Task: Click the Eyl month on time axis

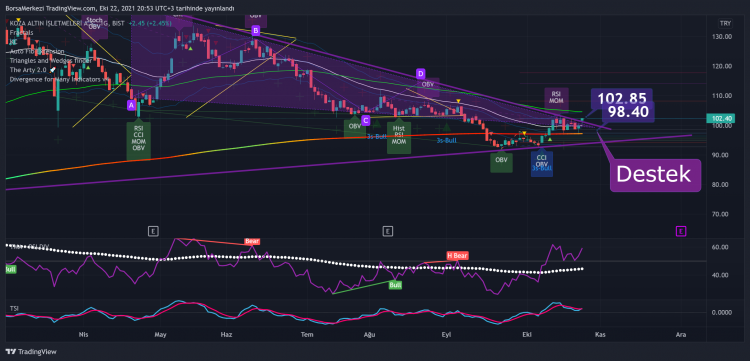Action: [x=446, y=335]
